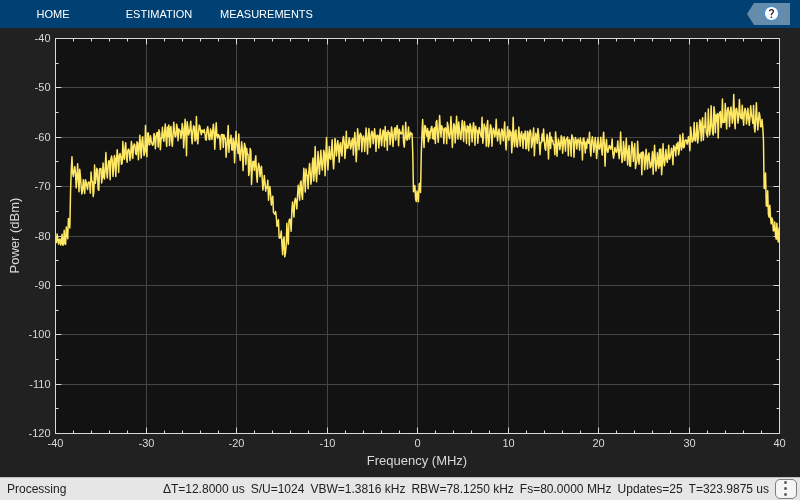The height and width of the screenshot is (500, 800).
Task: Click the deep spectrum notch near -15 MHz
Action: pos(284,252)
